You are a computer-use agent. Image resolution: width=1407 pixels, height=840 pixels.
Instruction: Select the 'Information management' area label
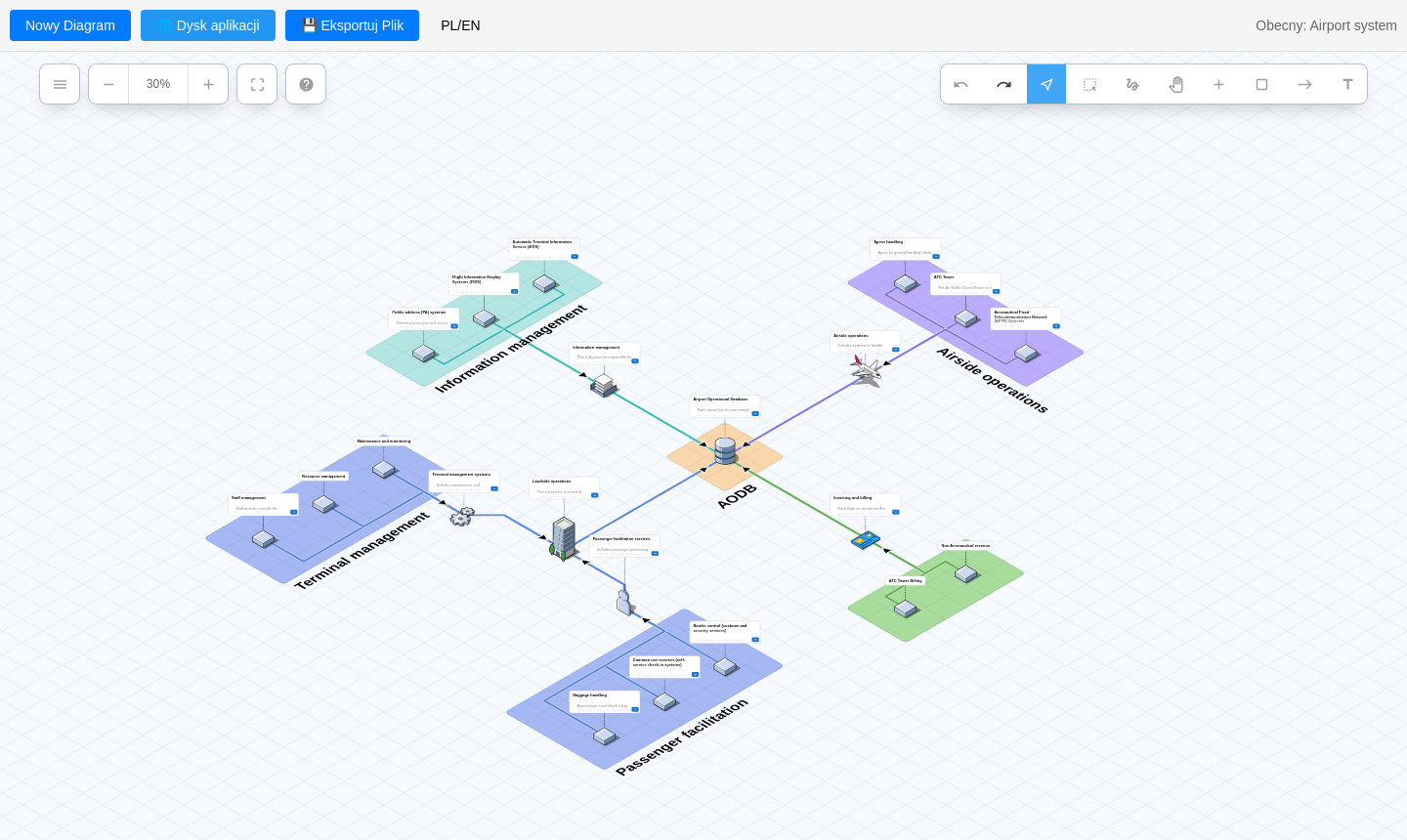511,349
